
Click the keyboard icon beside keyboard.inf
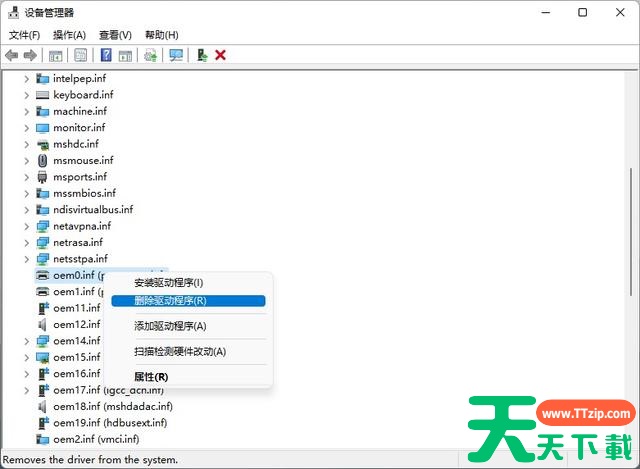click(42, 95)
